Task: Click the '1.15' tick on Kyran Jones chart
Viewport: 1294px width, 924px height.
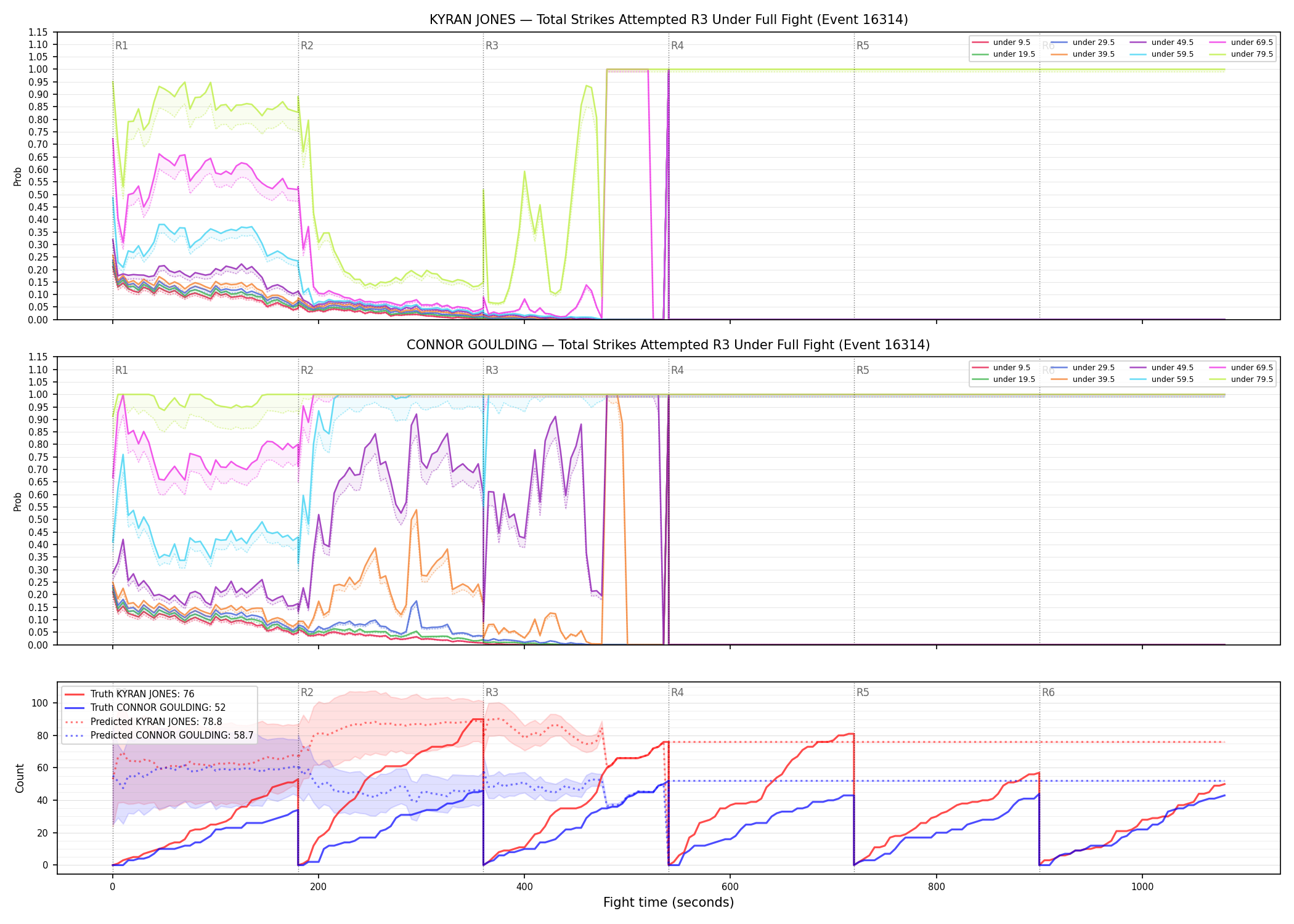Action: tap(38, 32)
